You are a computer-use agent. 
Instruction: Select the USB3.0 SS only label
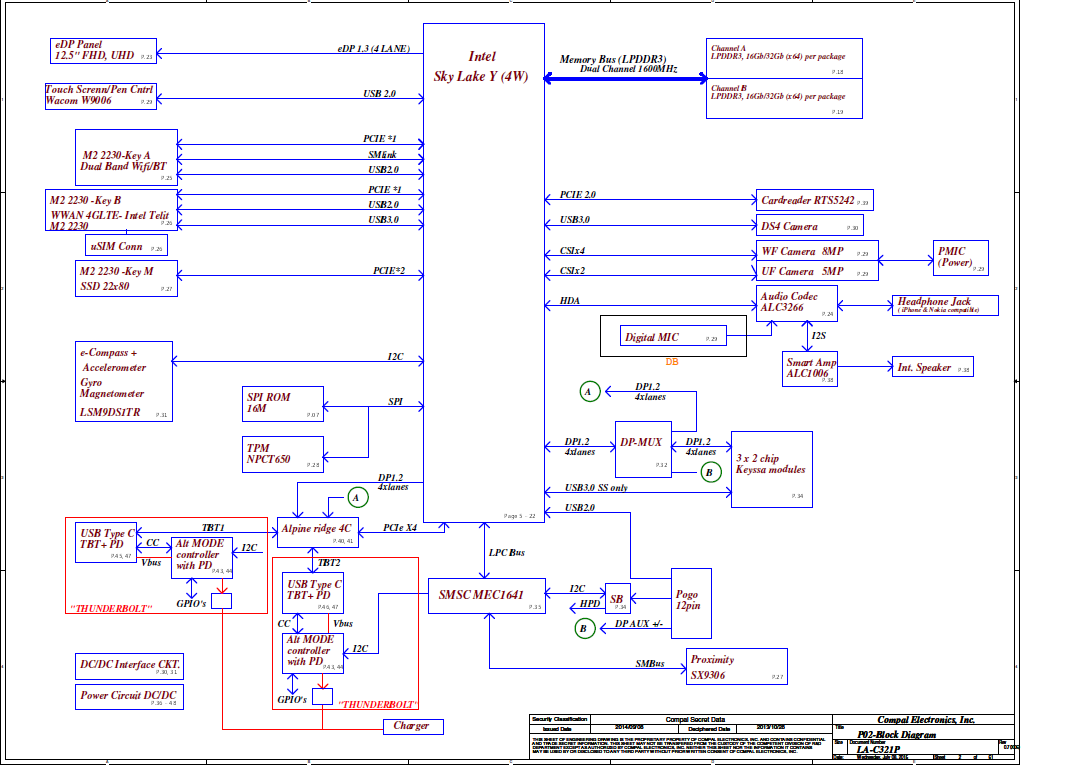pyautogui.click(x=596, y=488)
